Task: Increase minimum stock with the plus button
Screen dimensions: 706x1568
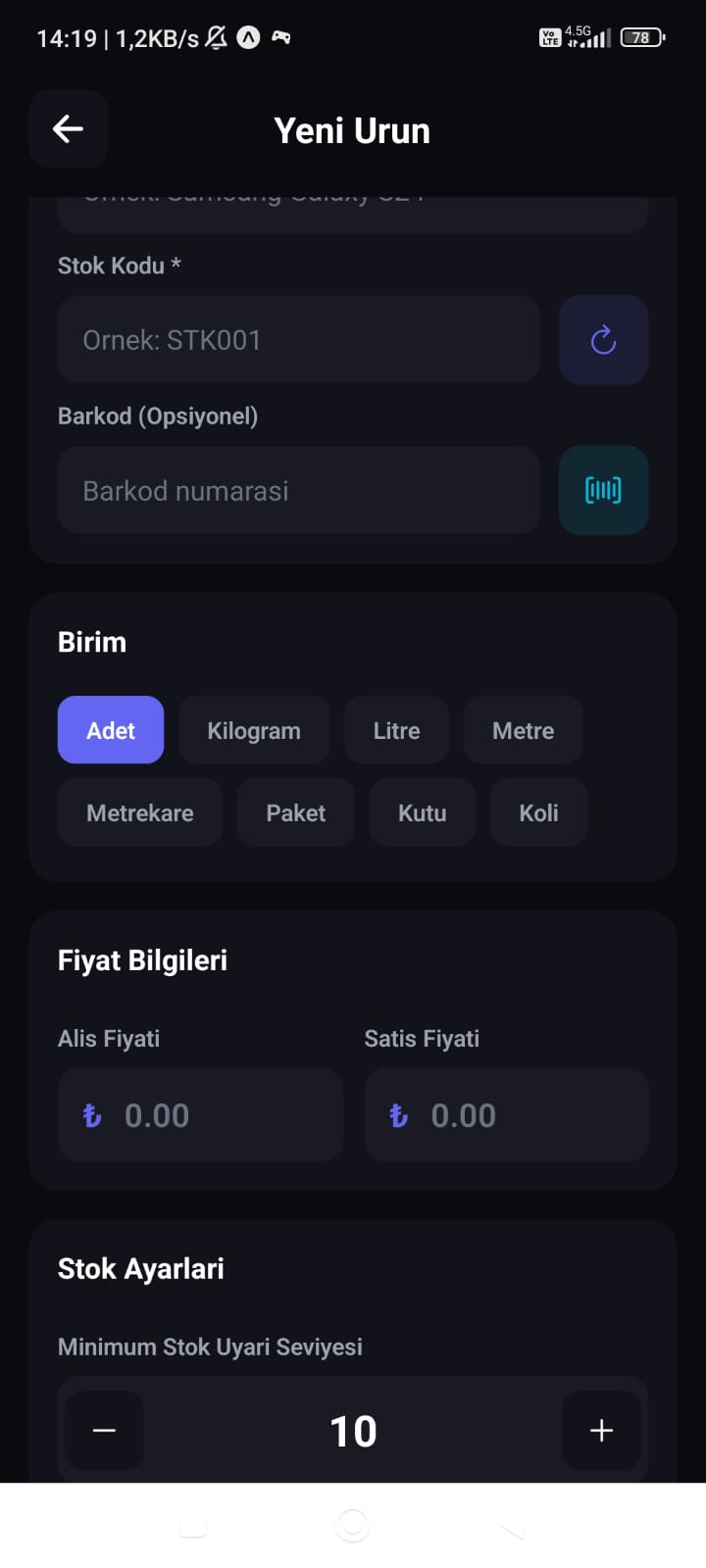Action: [601, 1431]
